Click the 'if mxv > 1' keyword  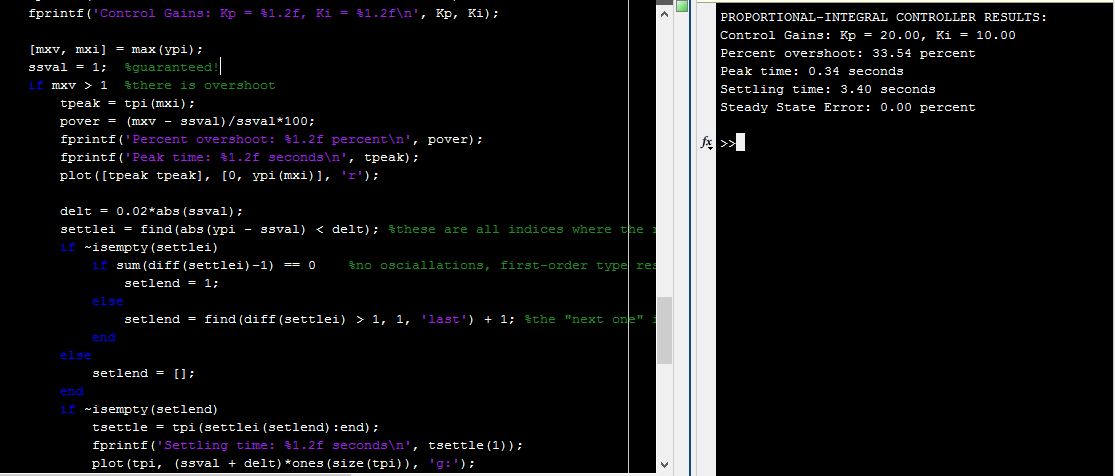[36, 85]
